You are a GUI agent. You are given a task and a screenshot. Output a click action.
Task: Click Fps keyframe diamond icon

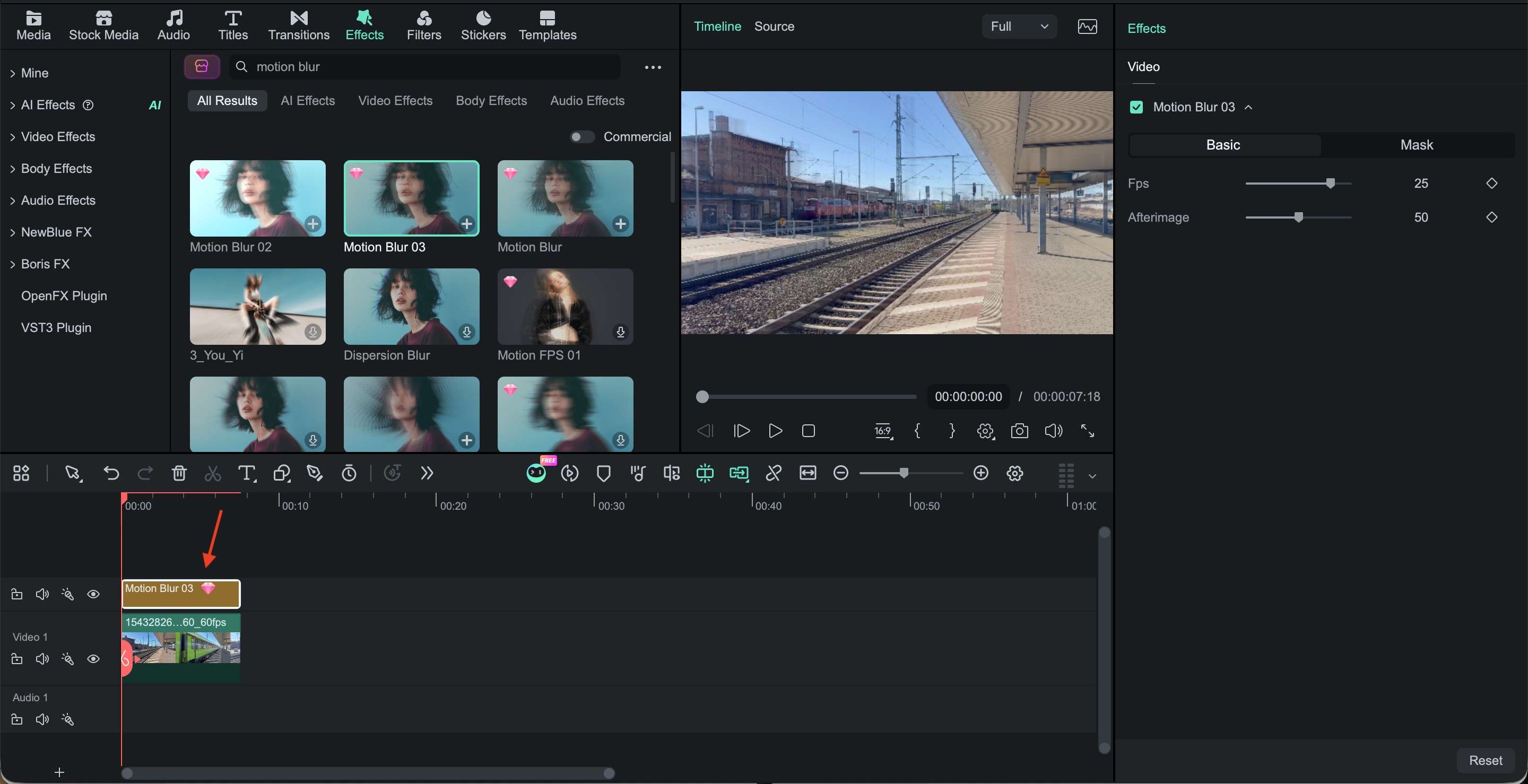point(1492,183)
